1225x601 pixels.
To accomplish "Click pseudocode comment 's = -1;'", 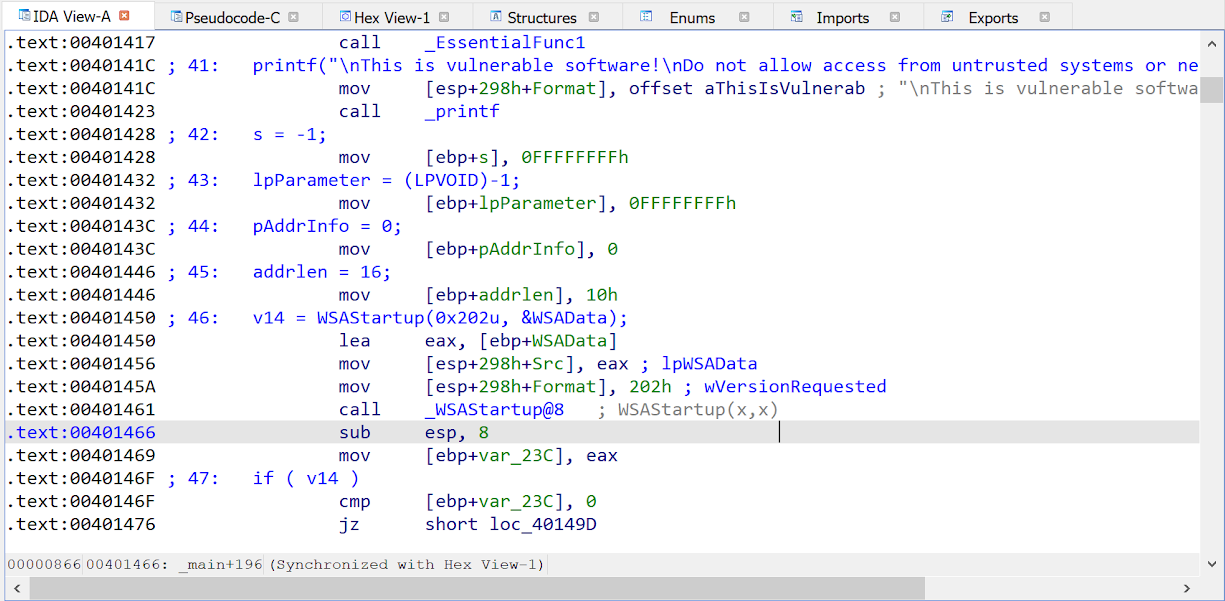I will click(x=290, y=134).
